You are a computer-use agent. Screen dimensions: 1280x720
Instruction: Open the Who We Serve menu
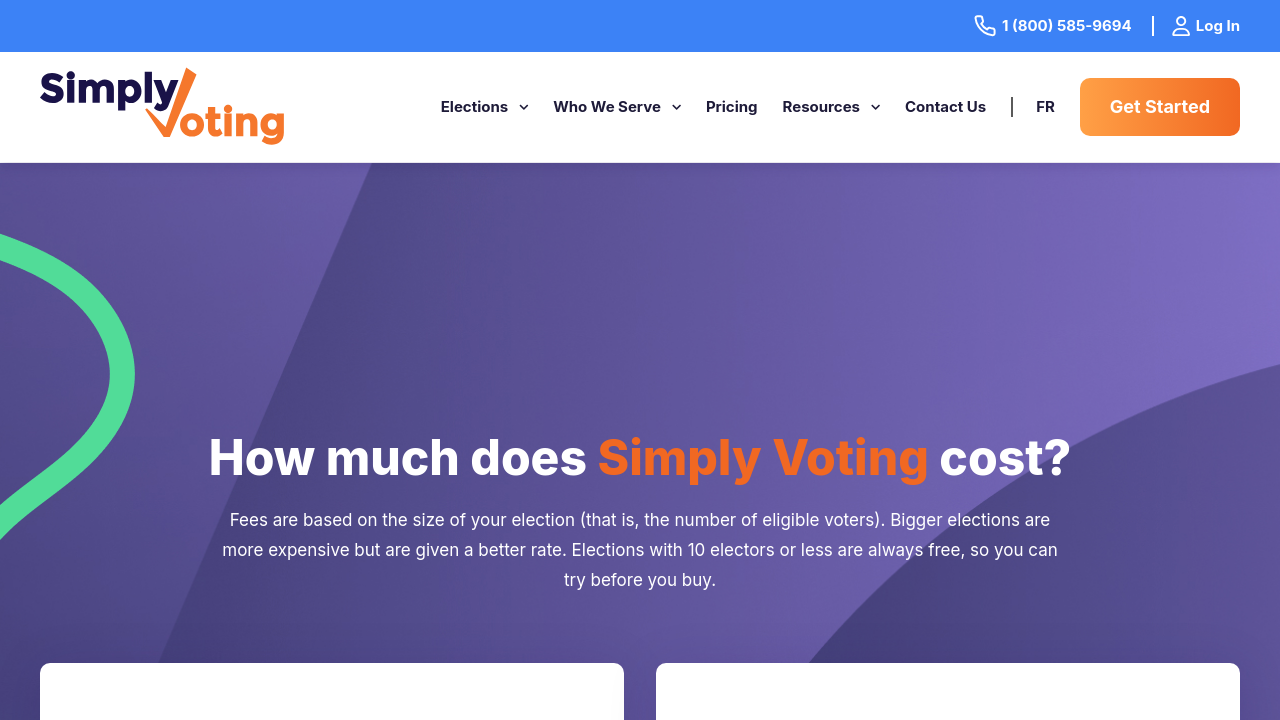coord(607,107)
